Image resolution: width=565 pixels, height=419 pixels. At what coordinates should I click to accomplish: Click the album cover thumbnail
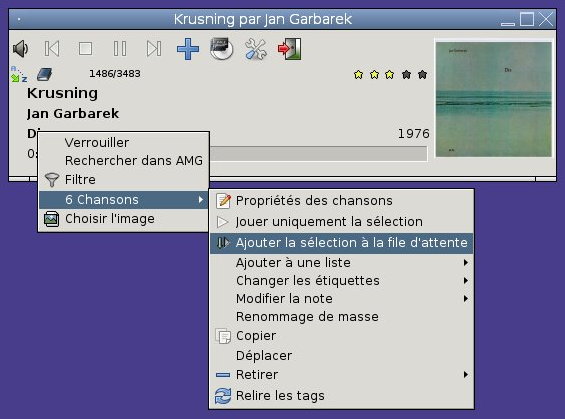tap(494, 99)
